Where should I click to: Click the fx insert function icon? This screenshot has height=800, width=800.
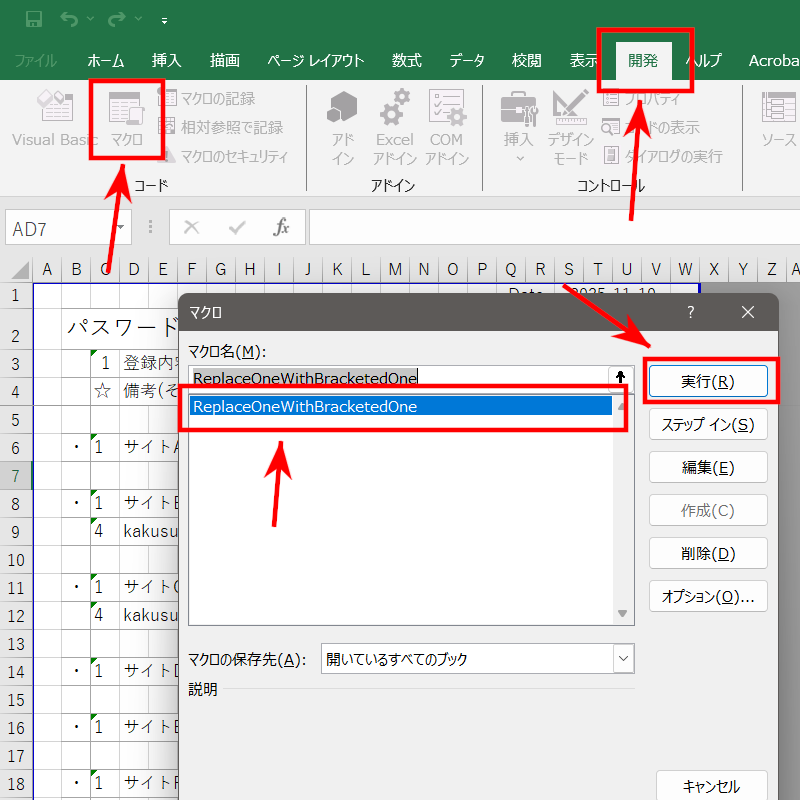tap(282, 228)
